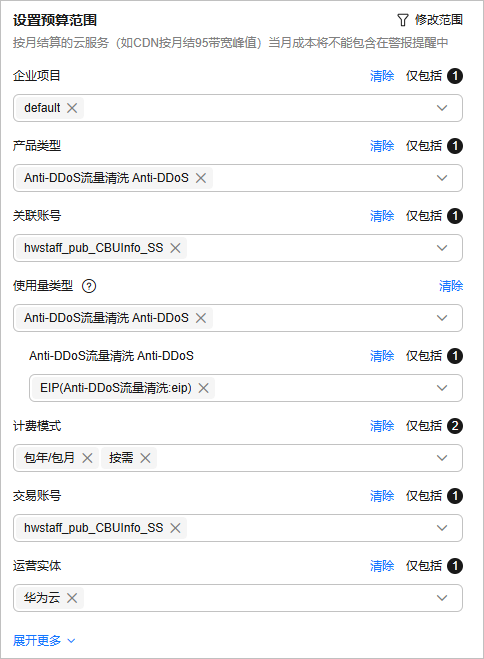Remove the default tag in 企业项目
The height and width of the screenshot is (659, 484).
point(72,108)
